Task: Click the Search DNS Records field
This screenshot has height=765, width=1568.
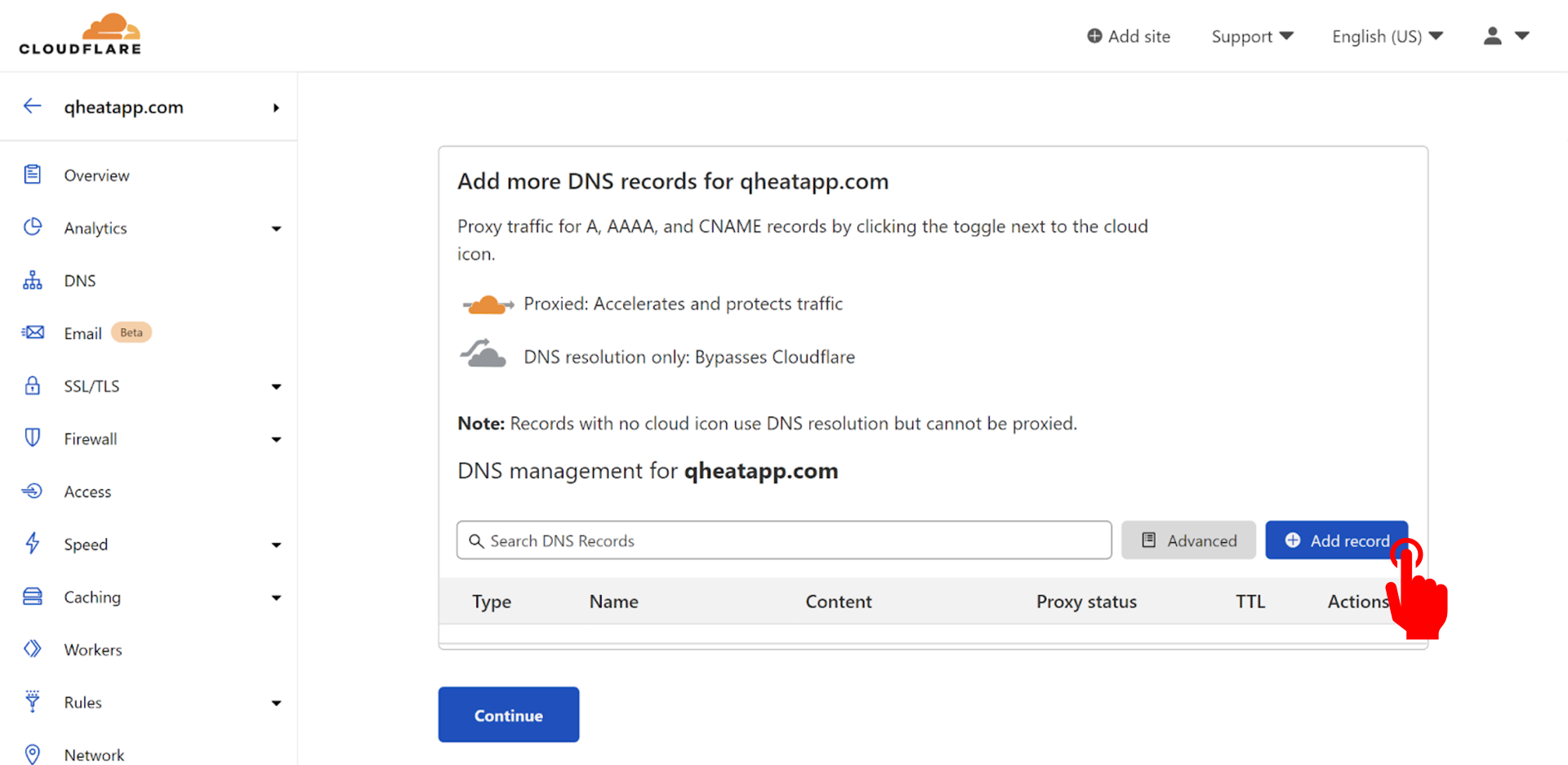Action: [784, 540]
